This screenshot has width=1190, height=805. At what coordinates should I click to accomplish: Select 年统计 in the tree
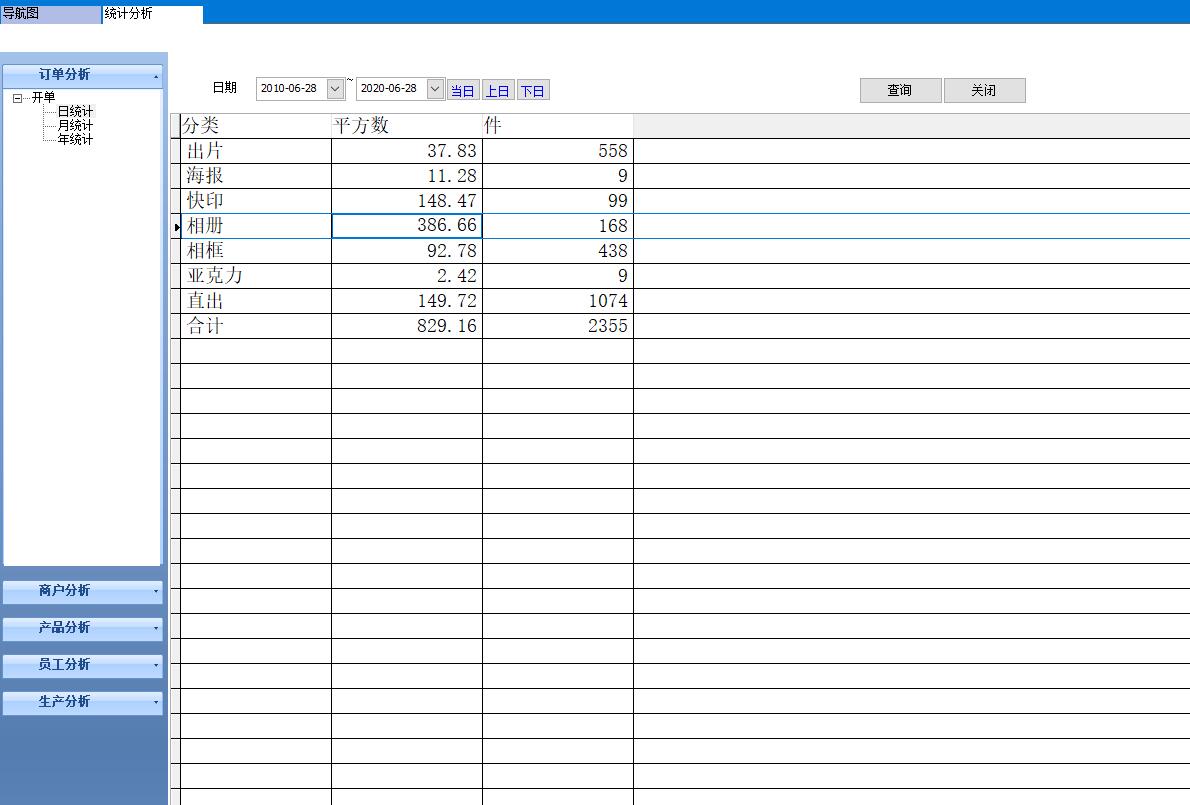(x=75, y=140)
